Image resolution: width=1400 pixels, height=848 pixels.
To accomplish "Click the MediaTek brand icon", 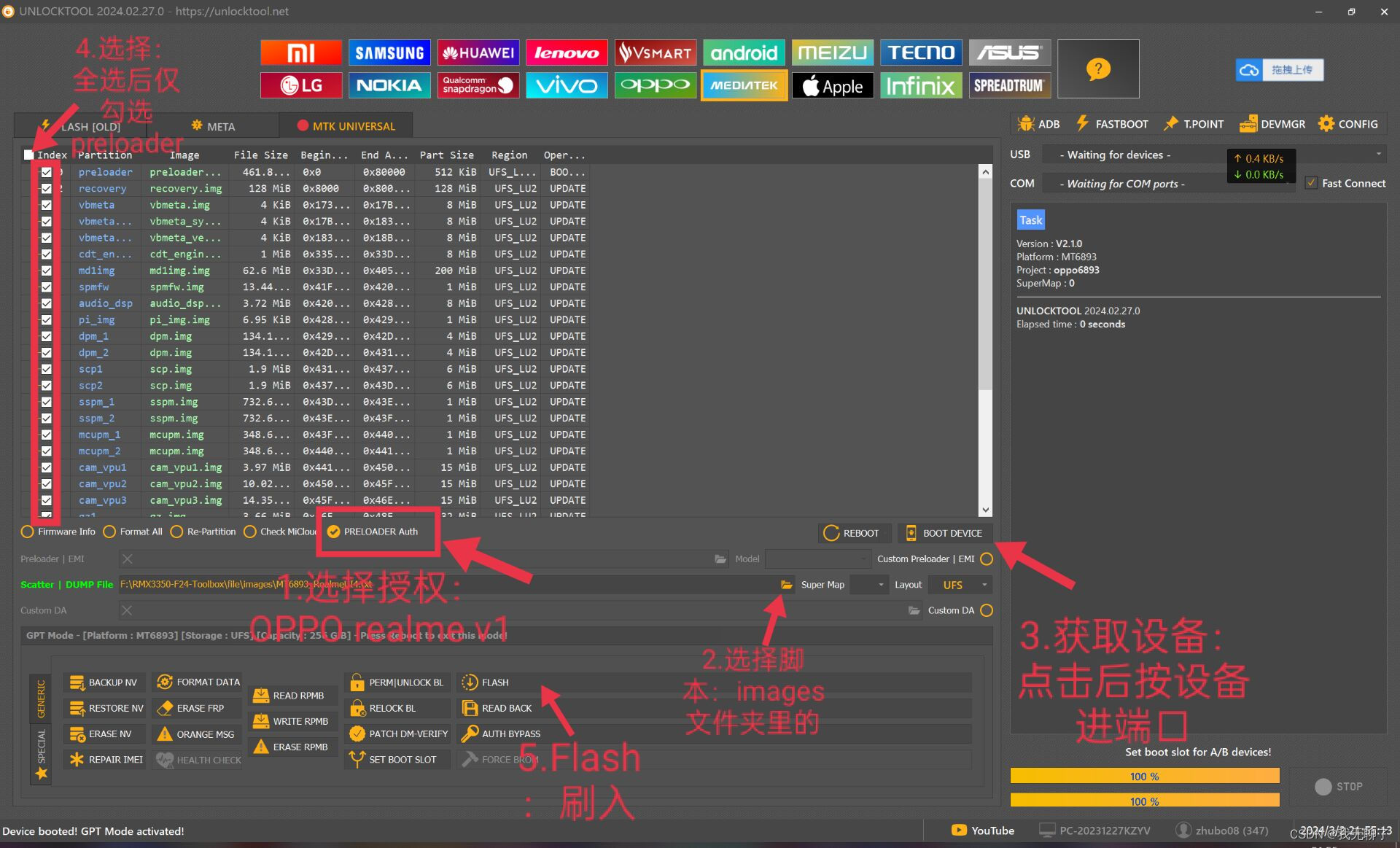I will click(x=744, y=85).
